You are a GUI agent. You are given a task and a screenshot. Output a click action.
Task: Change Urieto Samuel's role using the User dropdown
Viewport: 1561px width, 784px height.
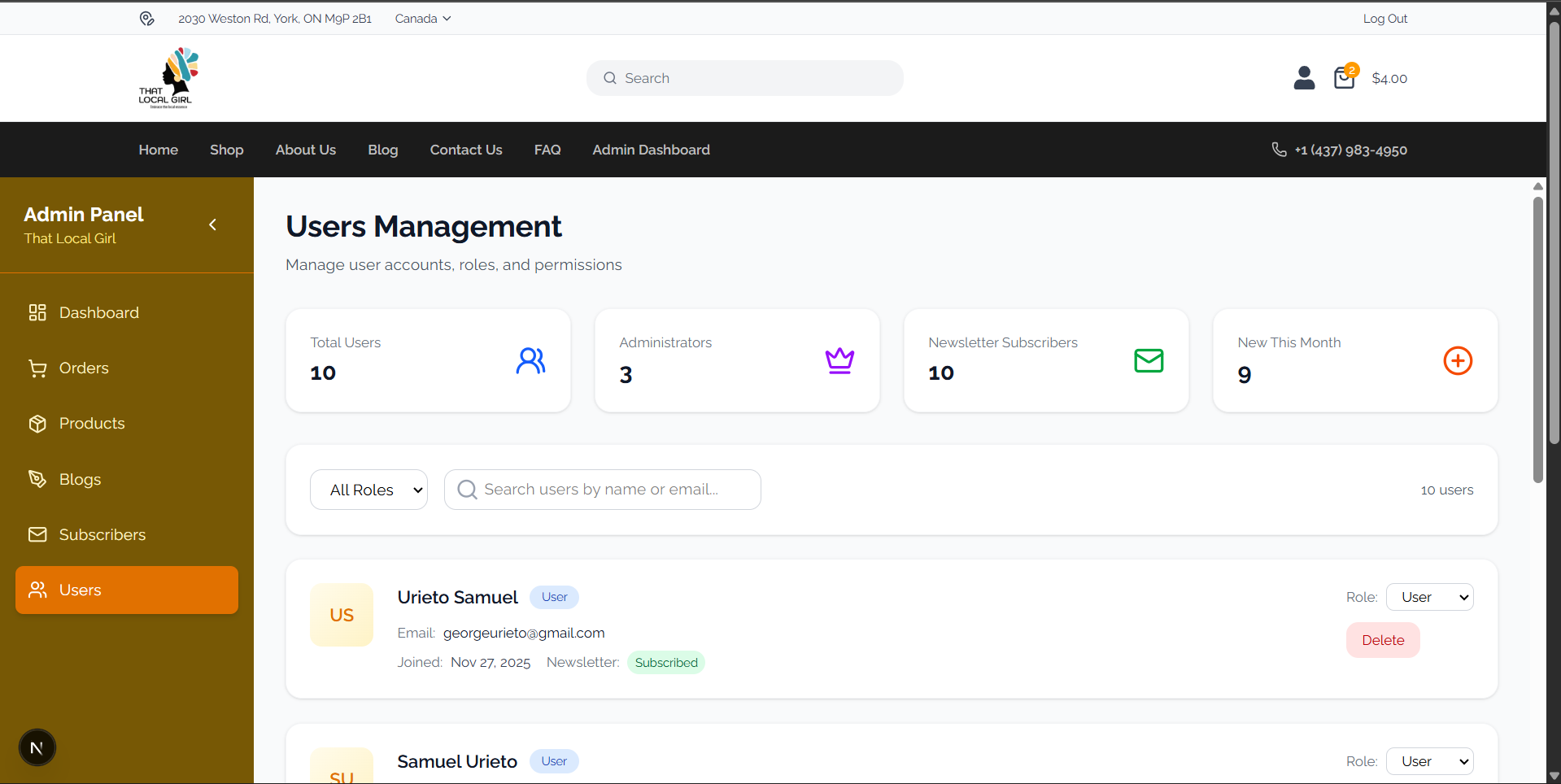point(1429,596)
